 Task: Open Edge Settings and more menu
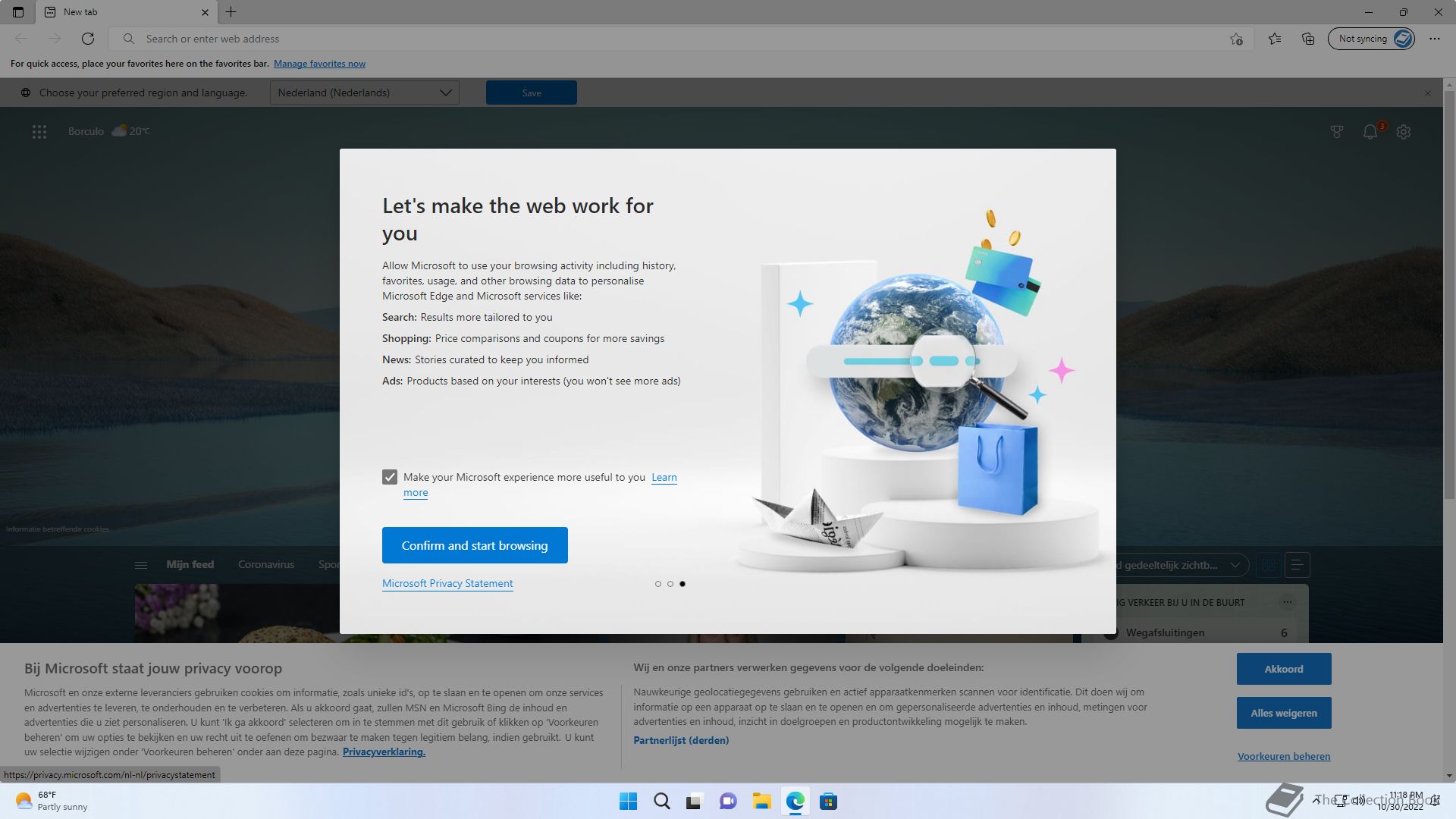[x=1434, y=39]
